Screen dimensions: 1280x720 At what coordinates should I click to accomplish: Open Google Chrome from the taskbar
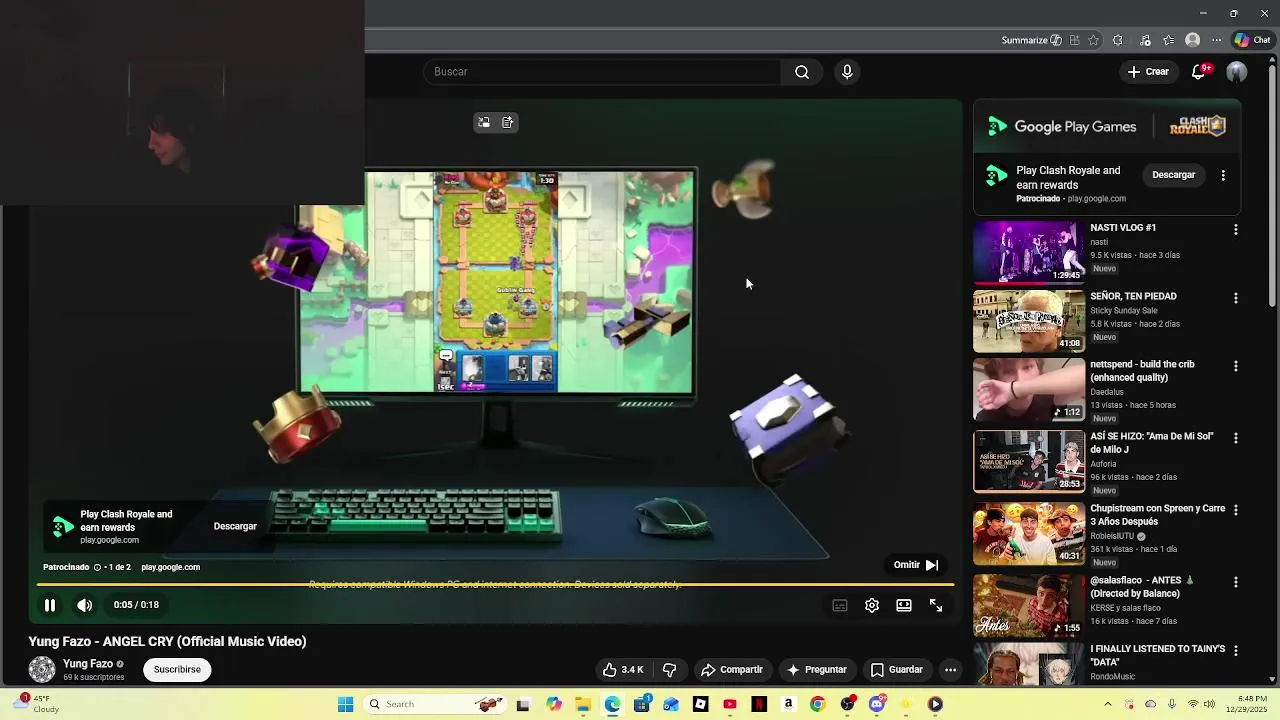pos(817,704)
